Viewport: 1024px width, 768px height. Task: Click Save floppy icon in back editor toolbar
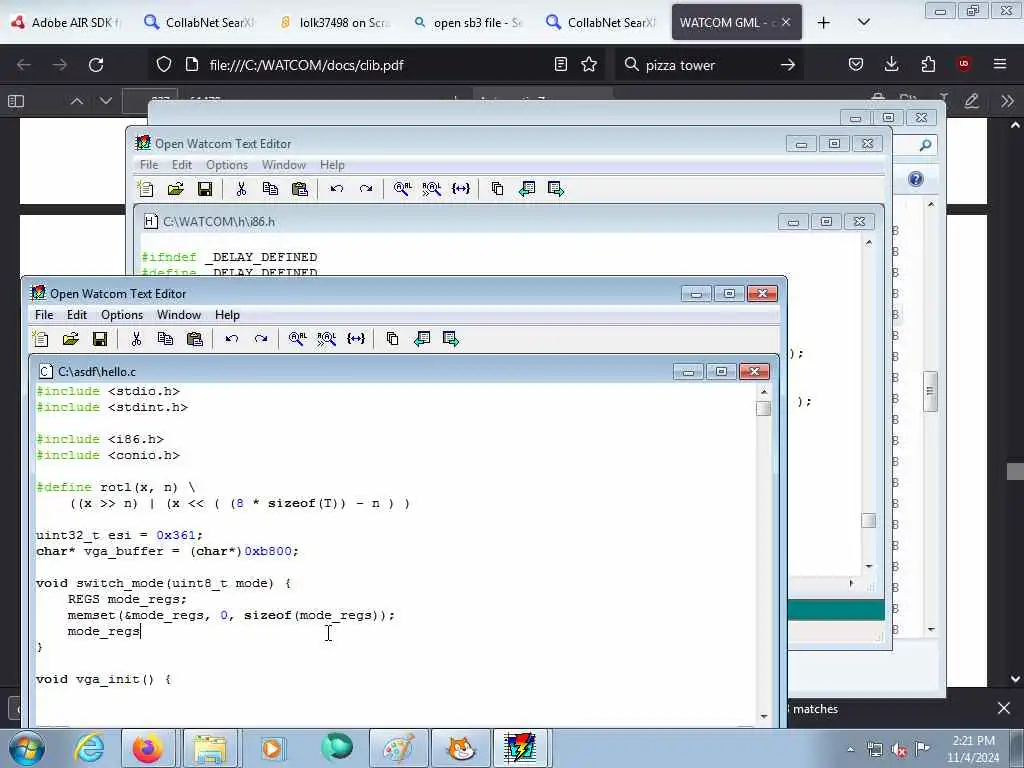coord(204,189)
